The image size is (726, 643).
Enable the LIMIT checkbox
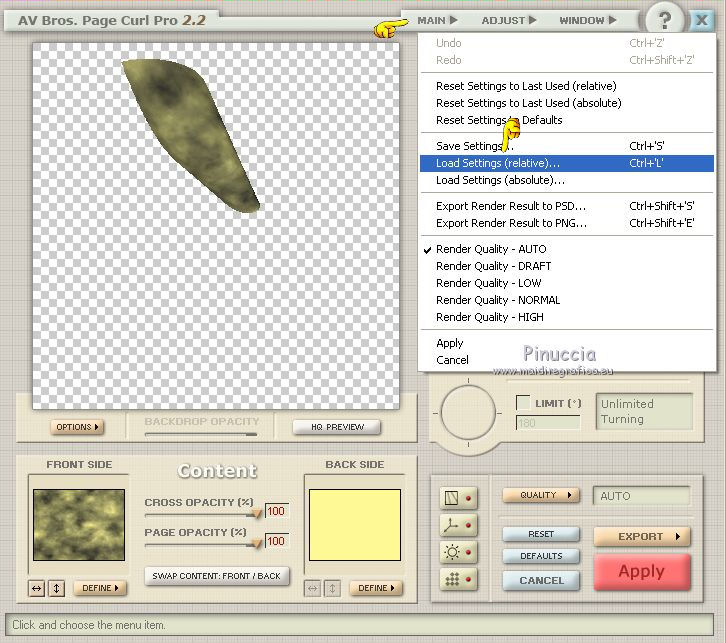coord(523,402)
